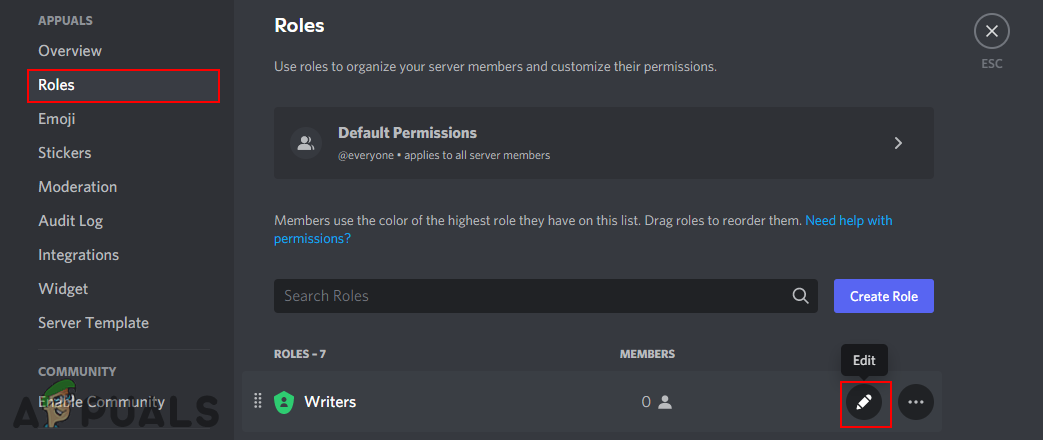Click the members icon in Default Permissions
This screenshot has width=1043, height=440.
click(306, 143)
